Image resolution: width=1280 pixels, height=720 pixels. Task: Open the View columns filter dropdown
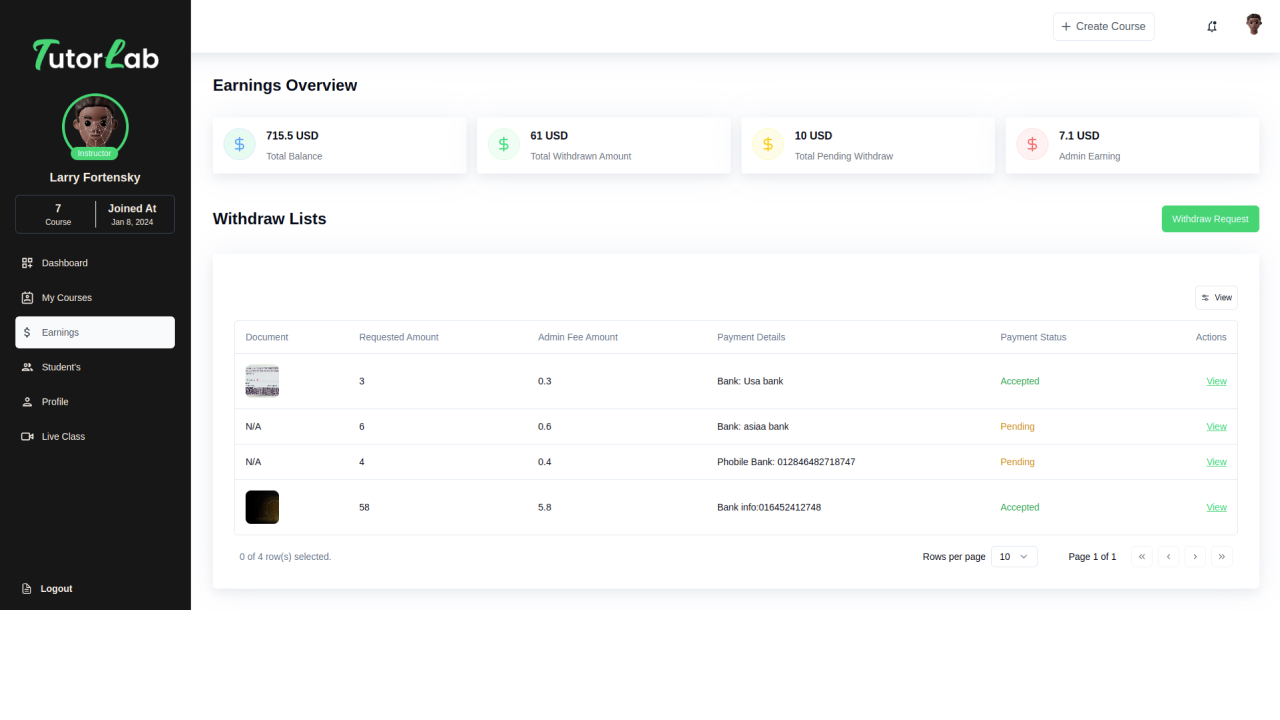pos(1216,297)
